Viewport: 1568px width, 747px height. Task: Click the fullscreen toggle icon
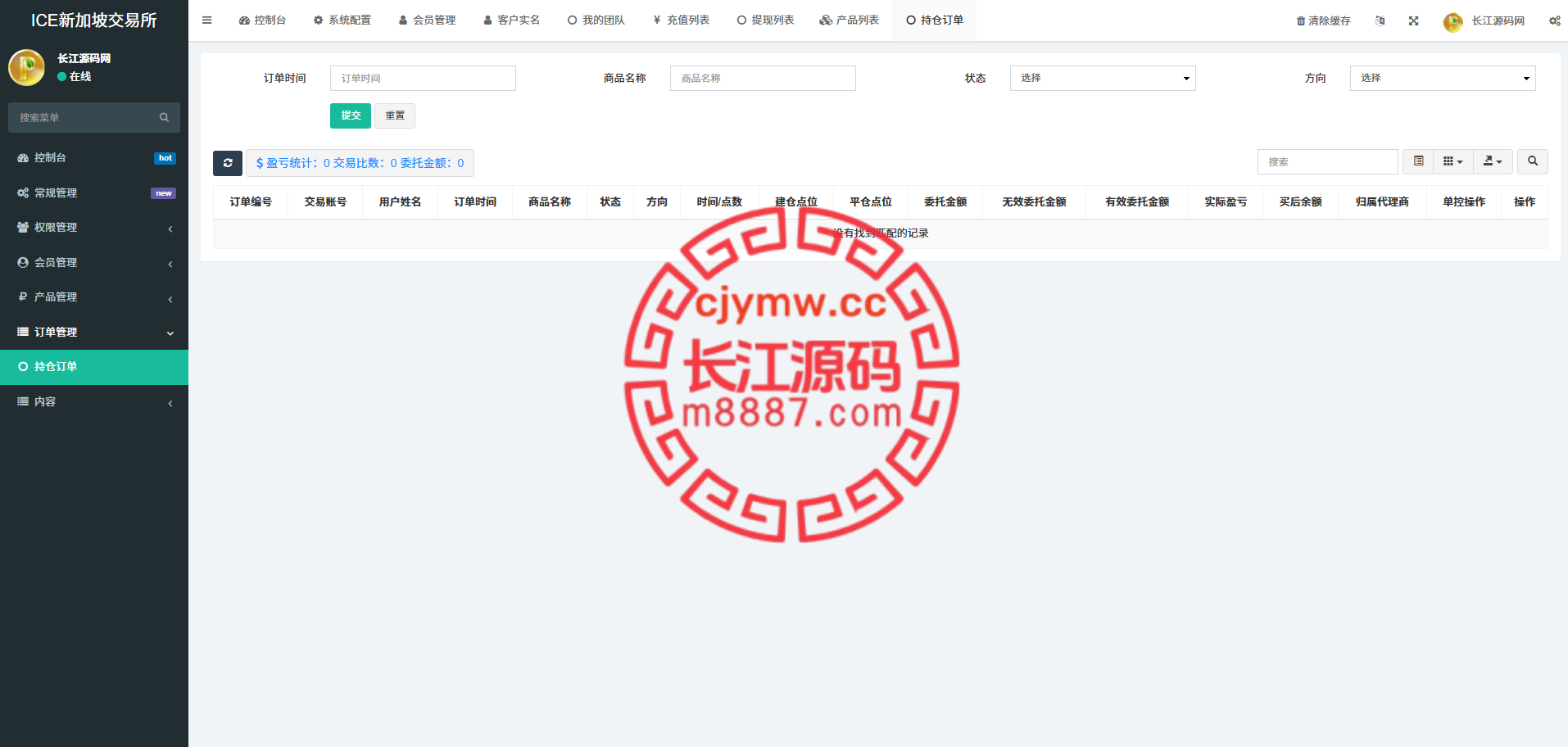coord(1413,20)
